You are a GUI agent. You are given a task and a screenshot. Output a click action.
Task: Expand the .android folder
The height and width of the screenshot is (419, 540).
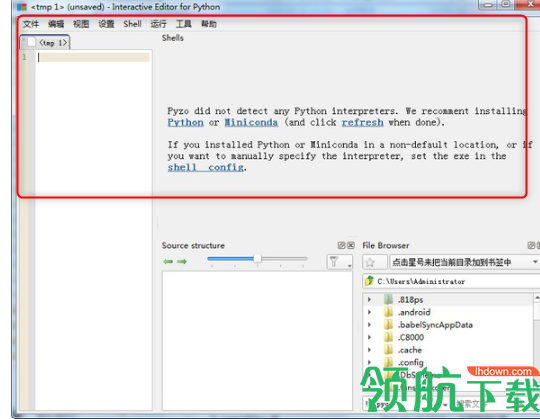click(370, 312)
